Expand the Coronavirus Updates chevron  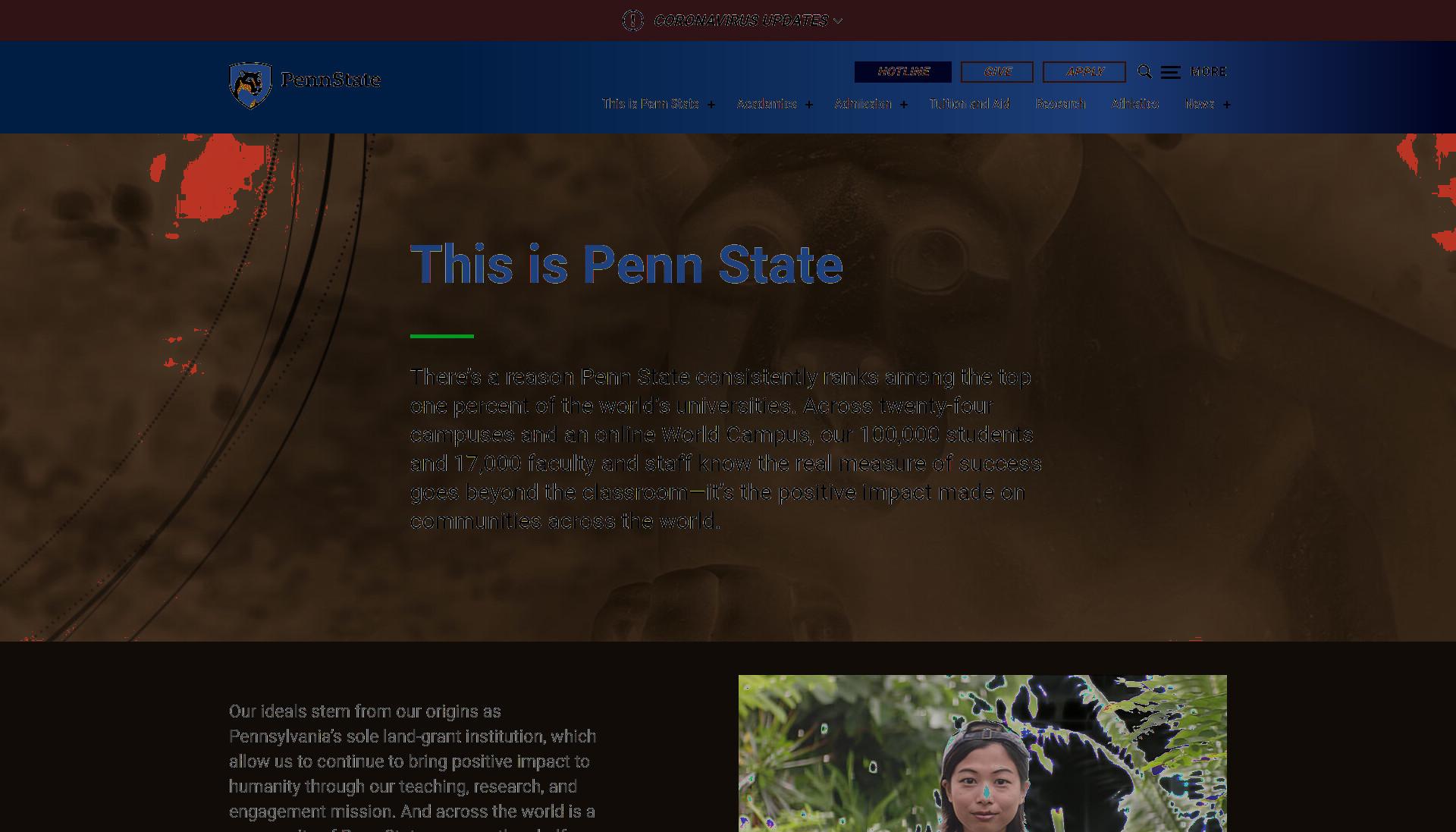pyautogui.click(x=838, y=21)
